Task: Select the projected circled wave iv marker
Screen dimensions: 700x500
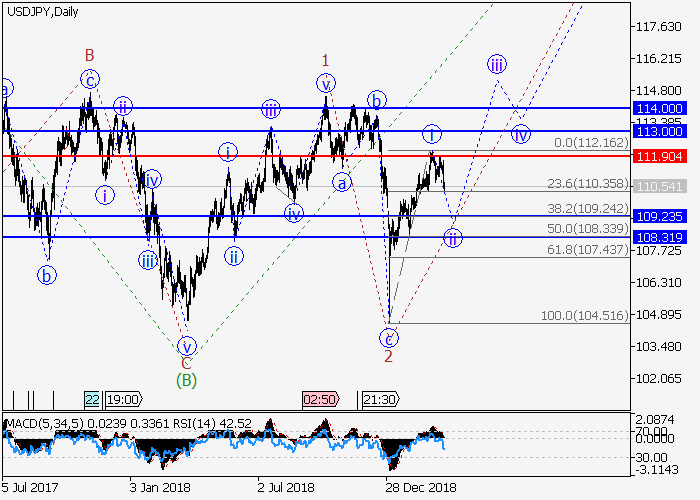Action: tap(520, 133)
